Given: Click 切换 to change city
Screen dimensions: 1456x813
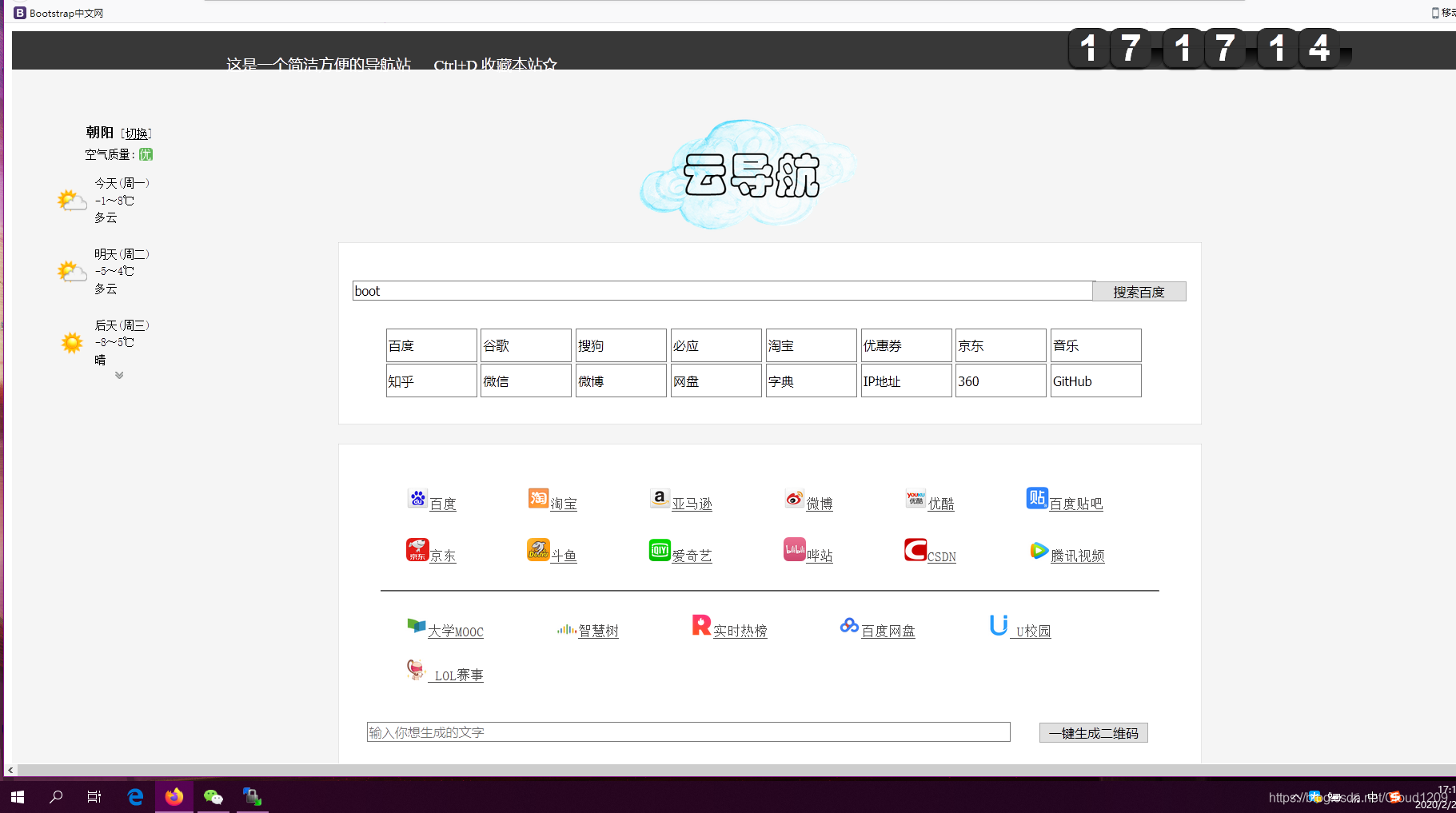Looking at the screenshot, I should (x=137, y=134).
